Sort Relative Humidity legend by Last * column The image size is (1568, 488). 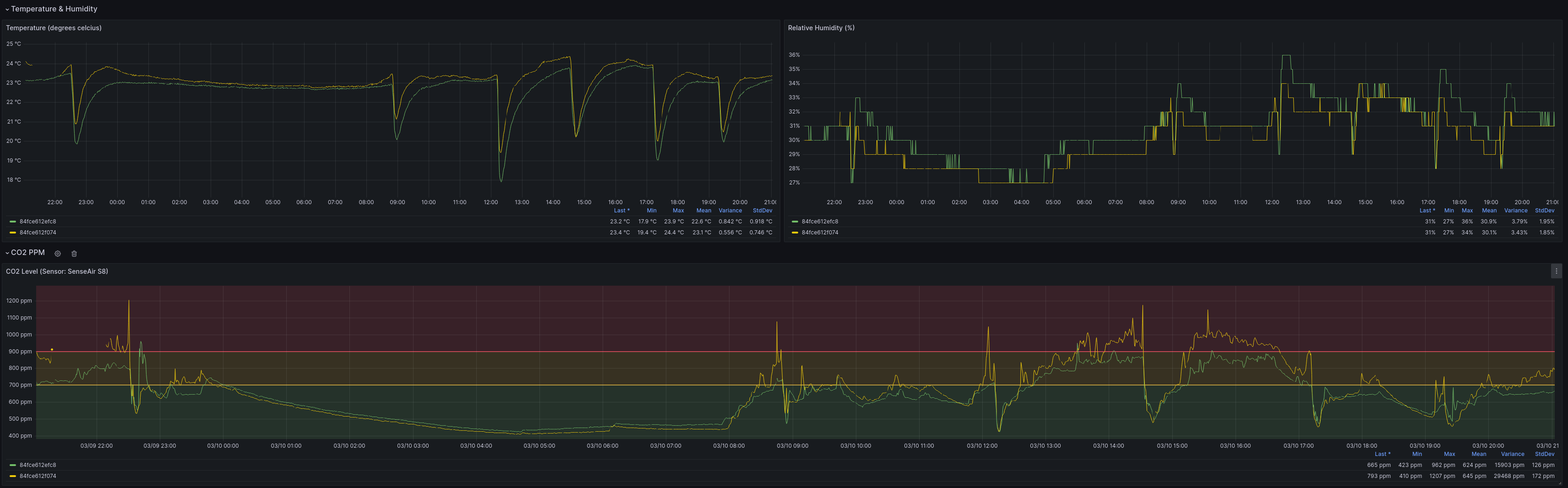[x=1427, y=211]
